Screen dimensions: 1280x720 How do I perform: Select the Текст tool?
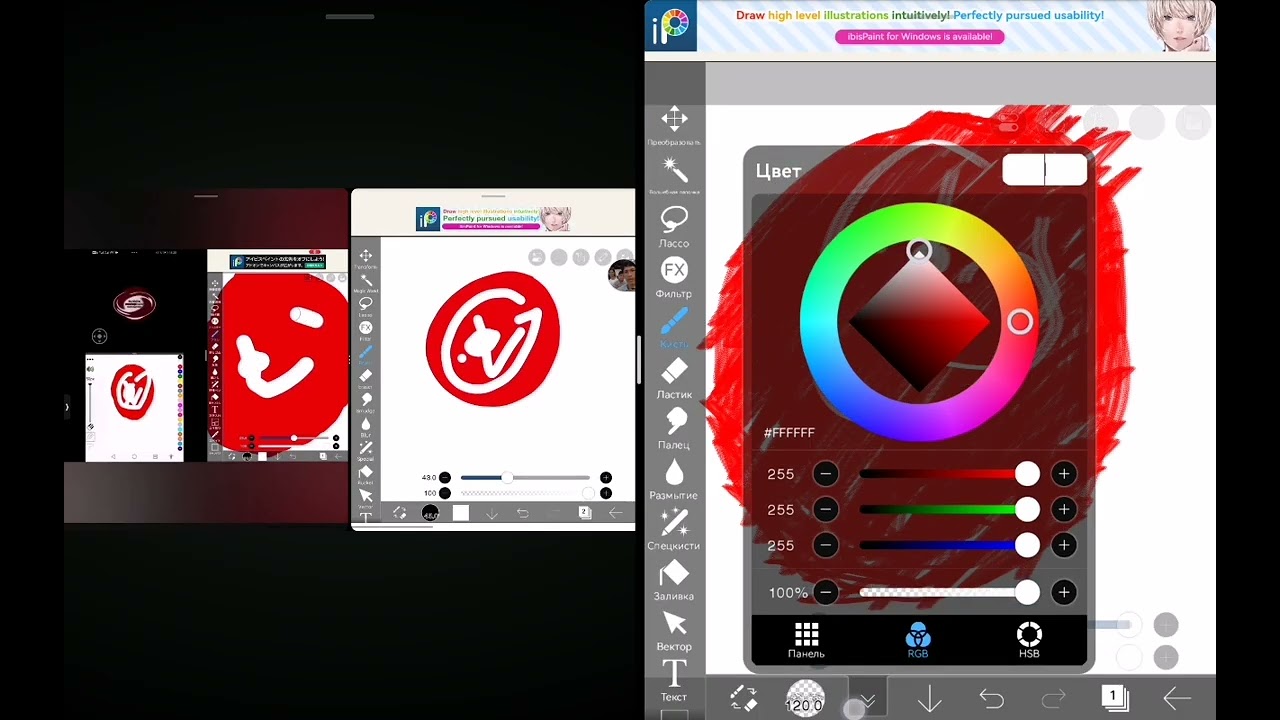[674, 680]
